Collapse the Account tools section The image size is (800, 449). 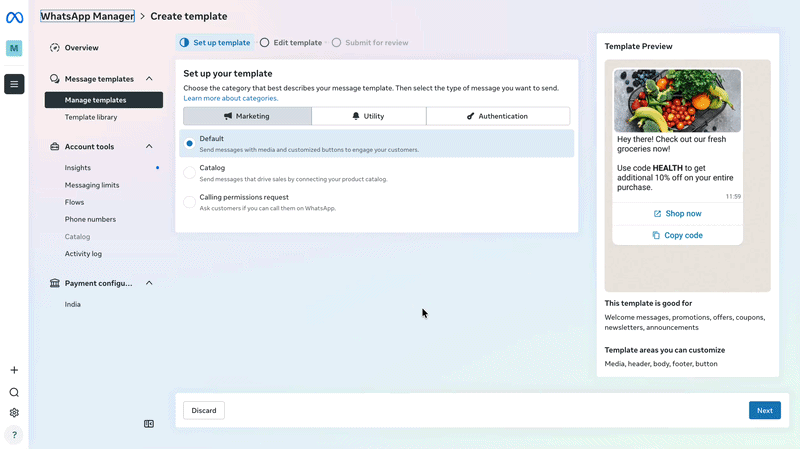click(x=149, y=146)
